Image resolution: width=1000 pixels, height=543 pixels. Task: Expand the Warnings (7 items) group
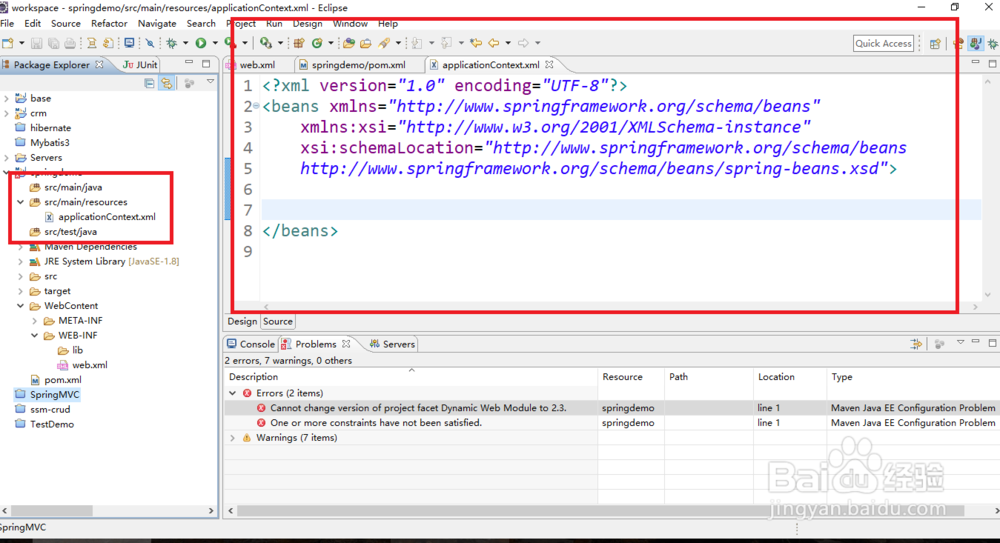coord(233,438)
